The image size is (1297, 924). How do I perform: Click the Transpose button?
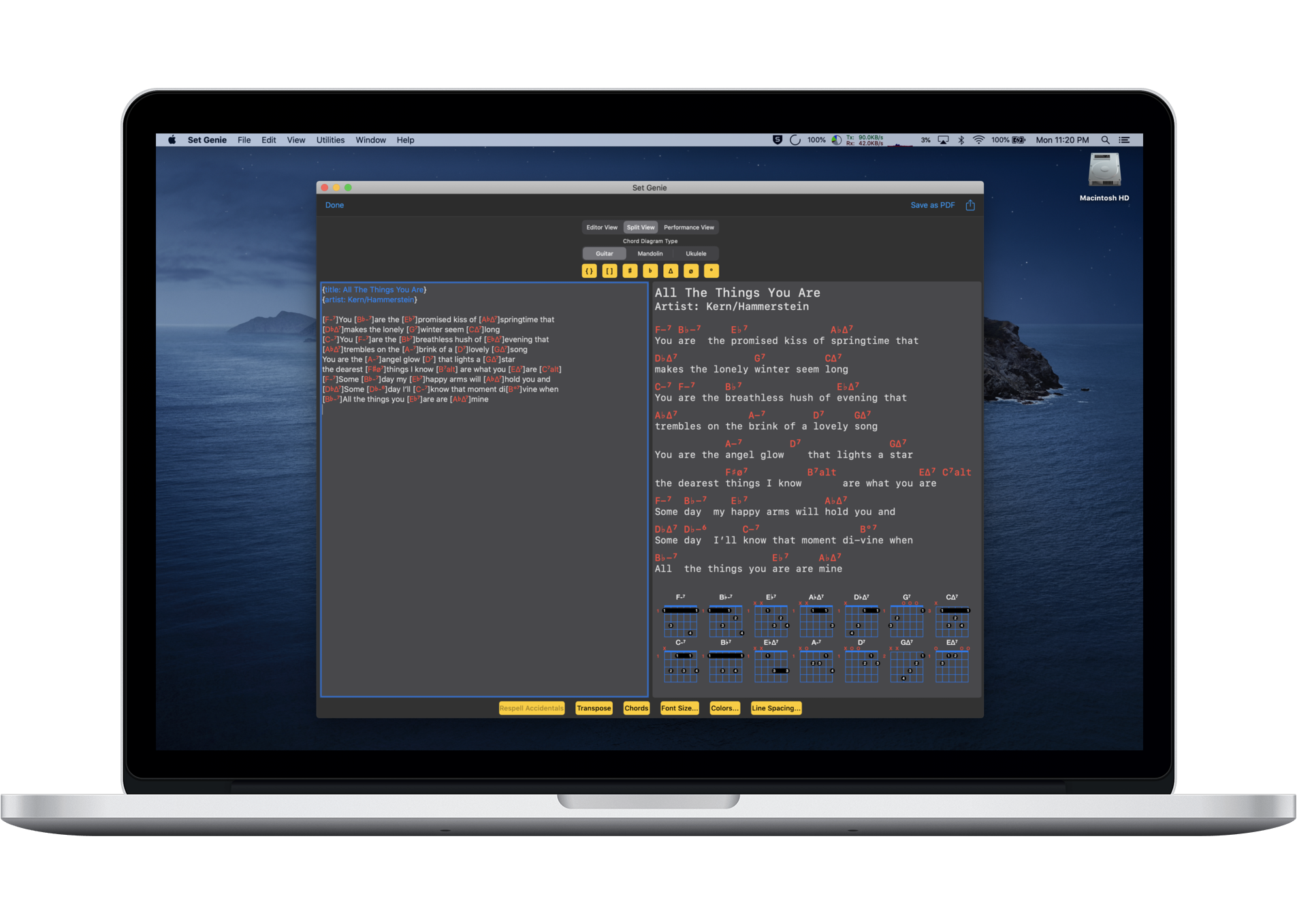tap(594, 708)
